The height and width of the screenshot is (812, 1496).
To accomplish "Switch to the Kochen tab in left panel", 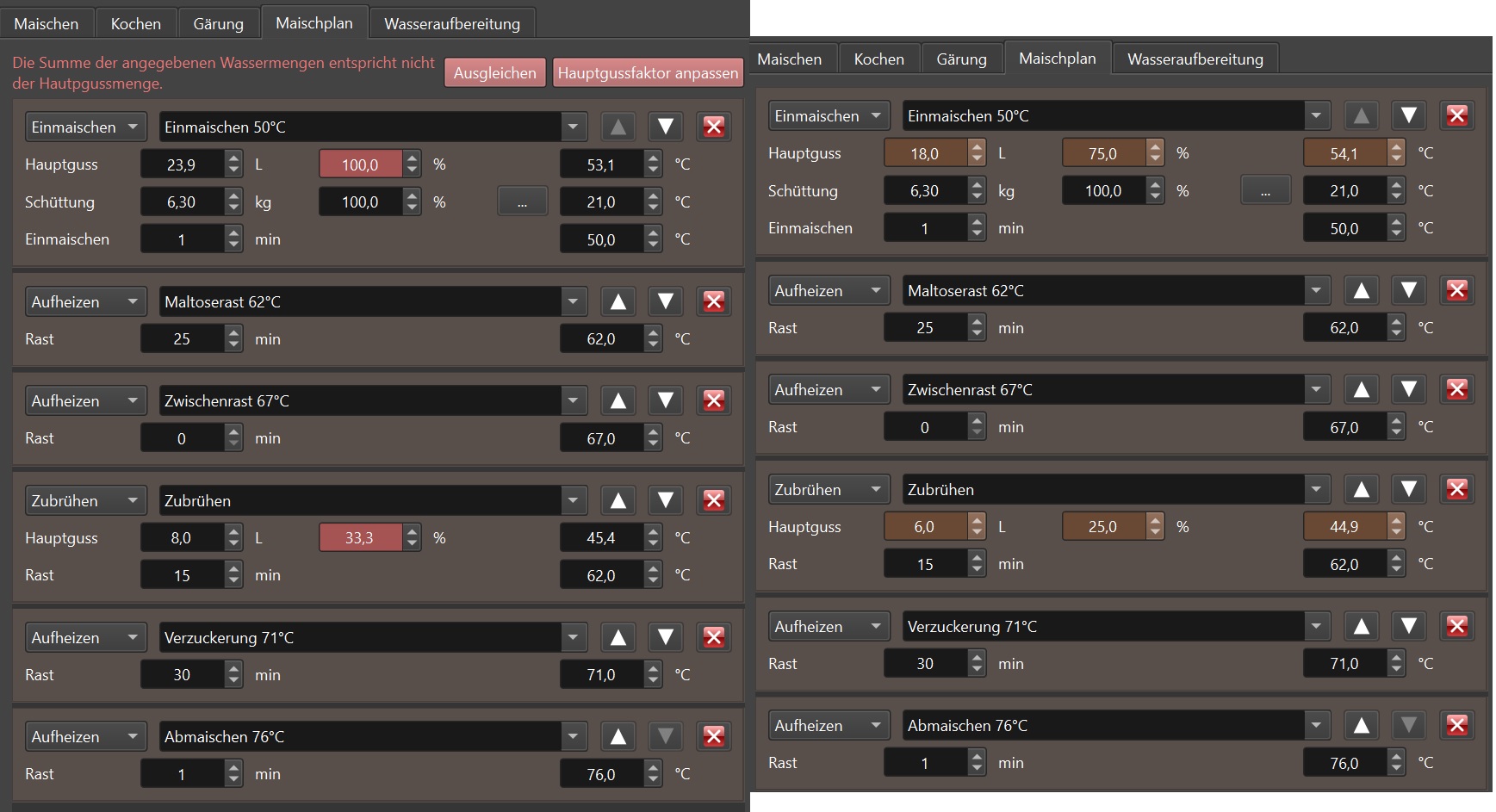I will 135,23.
